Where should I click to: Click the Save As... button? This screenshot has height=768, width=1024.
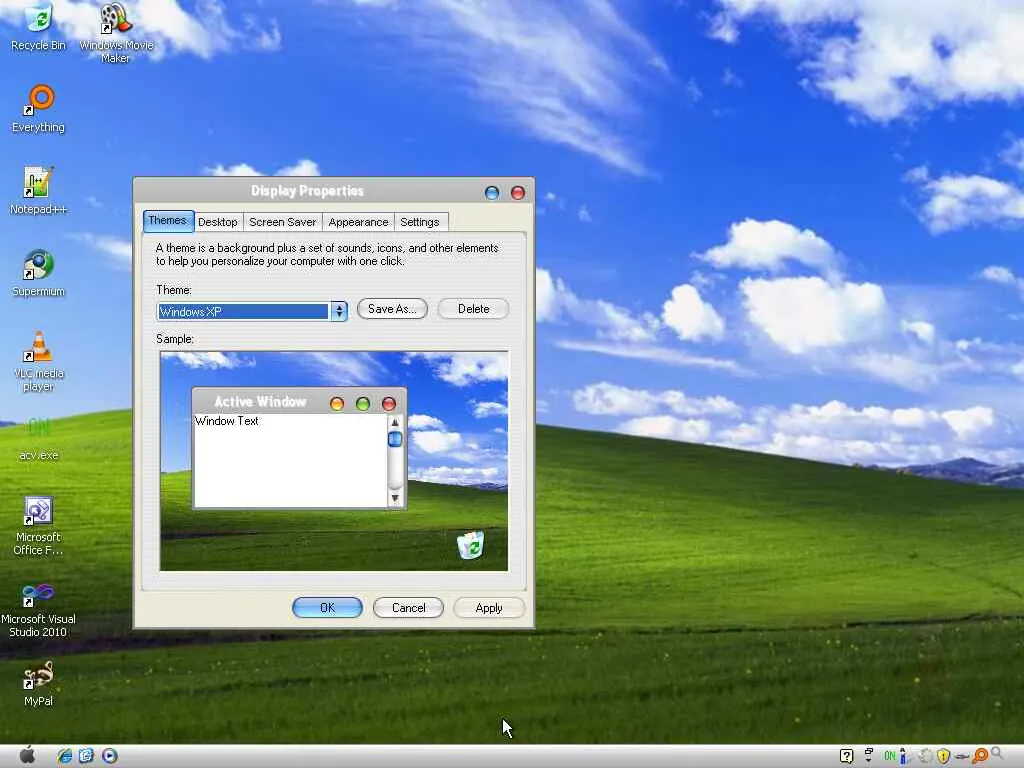[392, 309]
